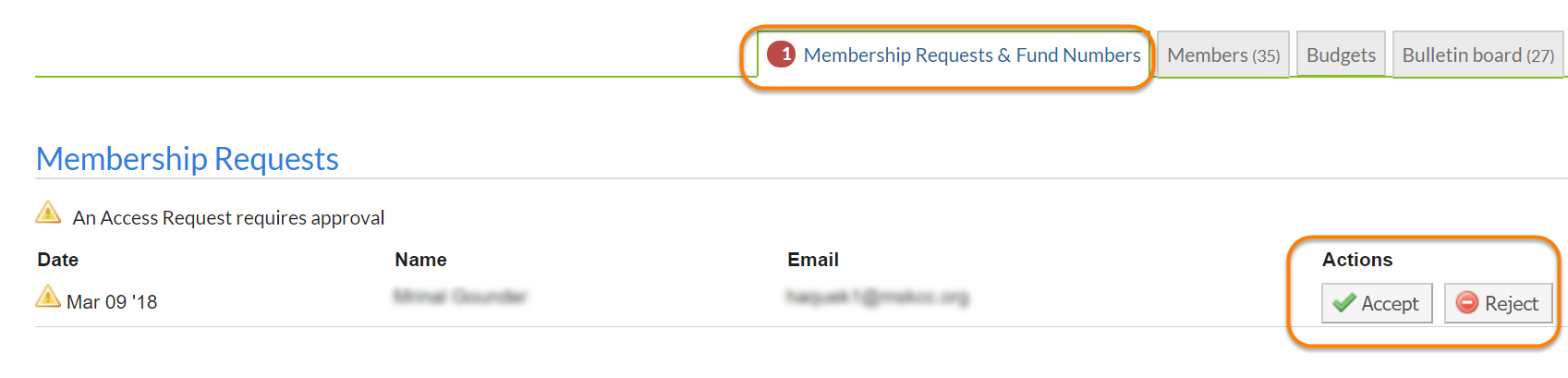Click the 'An Access Request requires approval' message
Screen dimensions: 1568x378
(228, 218)
